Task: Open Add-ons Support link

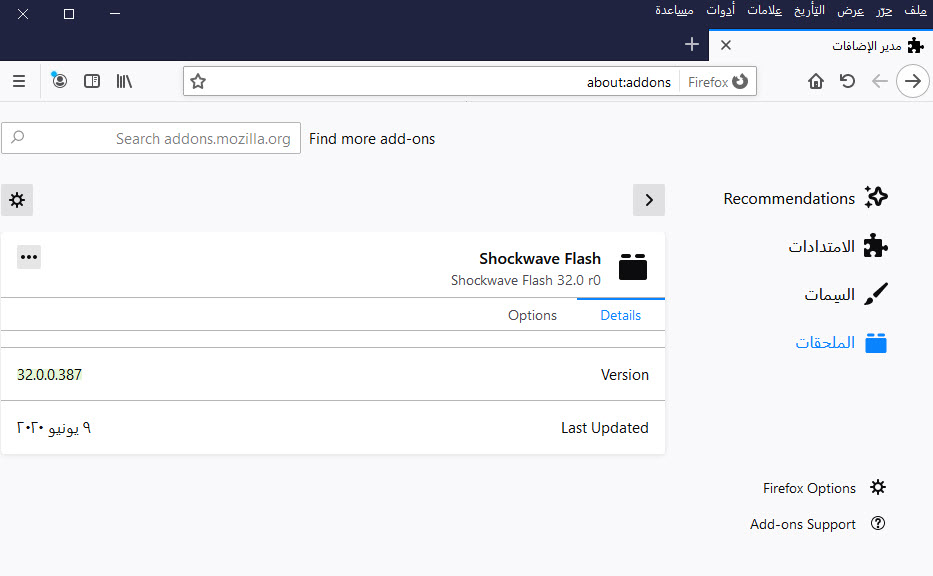Action: pyautogui.click(x=818, y=524)
